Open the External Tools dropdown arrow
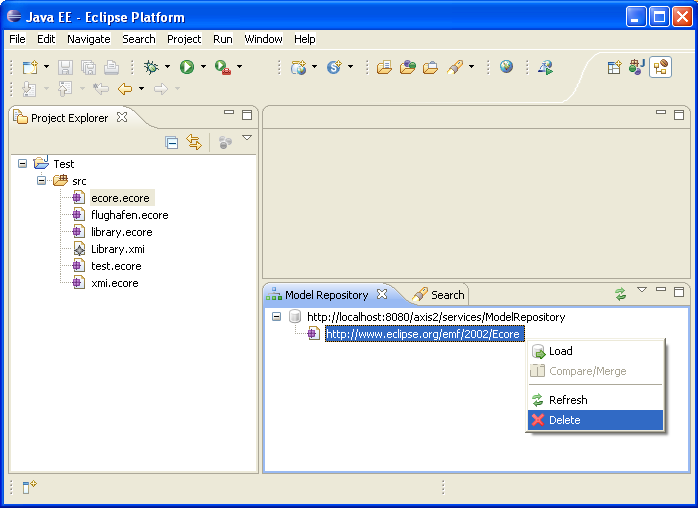 tap(239, 67)
